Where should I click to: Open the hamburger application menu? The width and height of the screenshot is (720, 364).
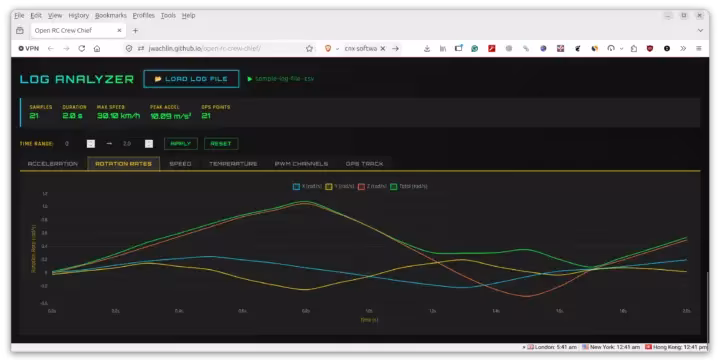699,48
